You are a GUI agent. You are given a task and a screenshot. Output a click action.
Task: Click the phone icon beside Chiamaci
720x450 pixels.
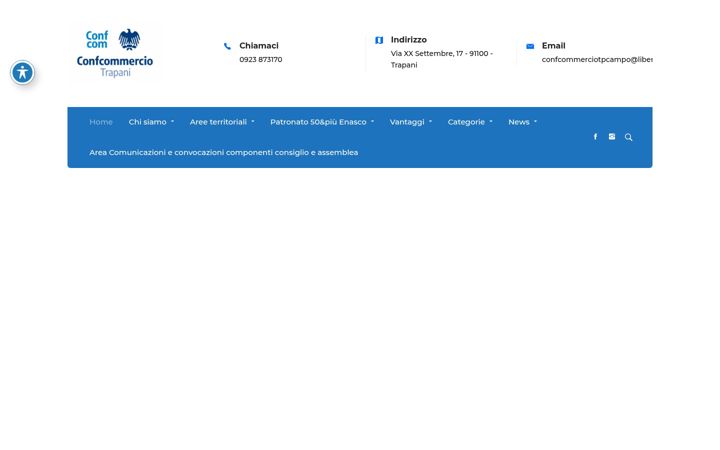[227, 46]
